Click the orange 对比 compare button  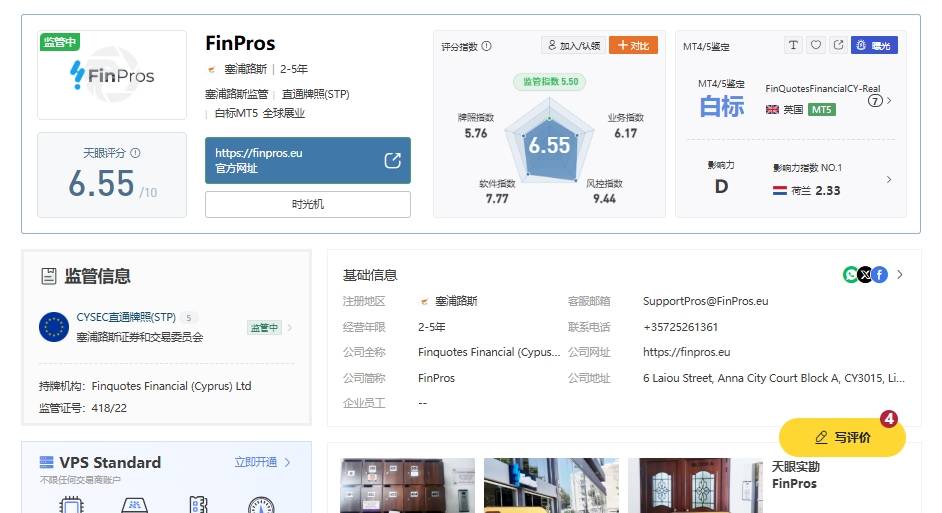pyautogui.click(x=633, y=45)
